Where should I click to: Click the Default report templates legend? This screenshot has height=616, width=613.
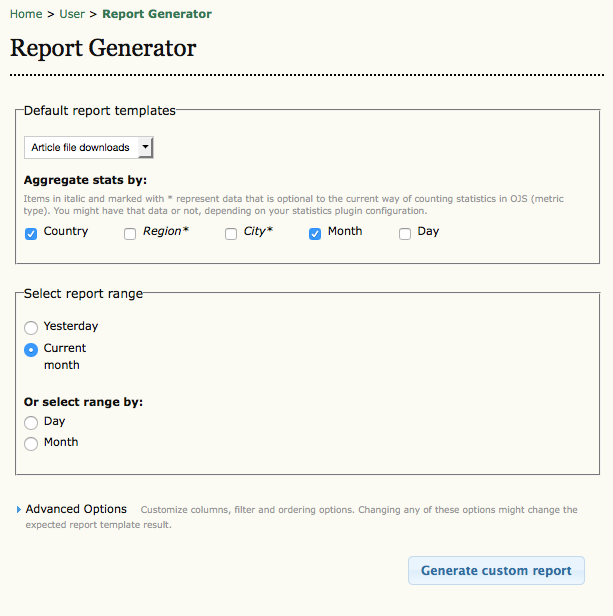100,111
